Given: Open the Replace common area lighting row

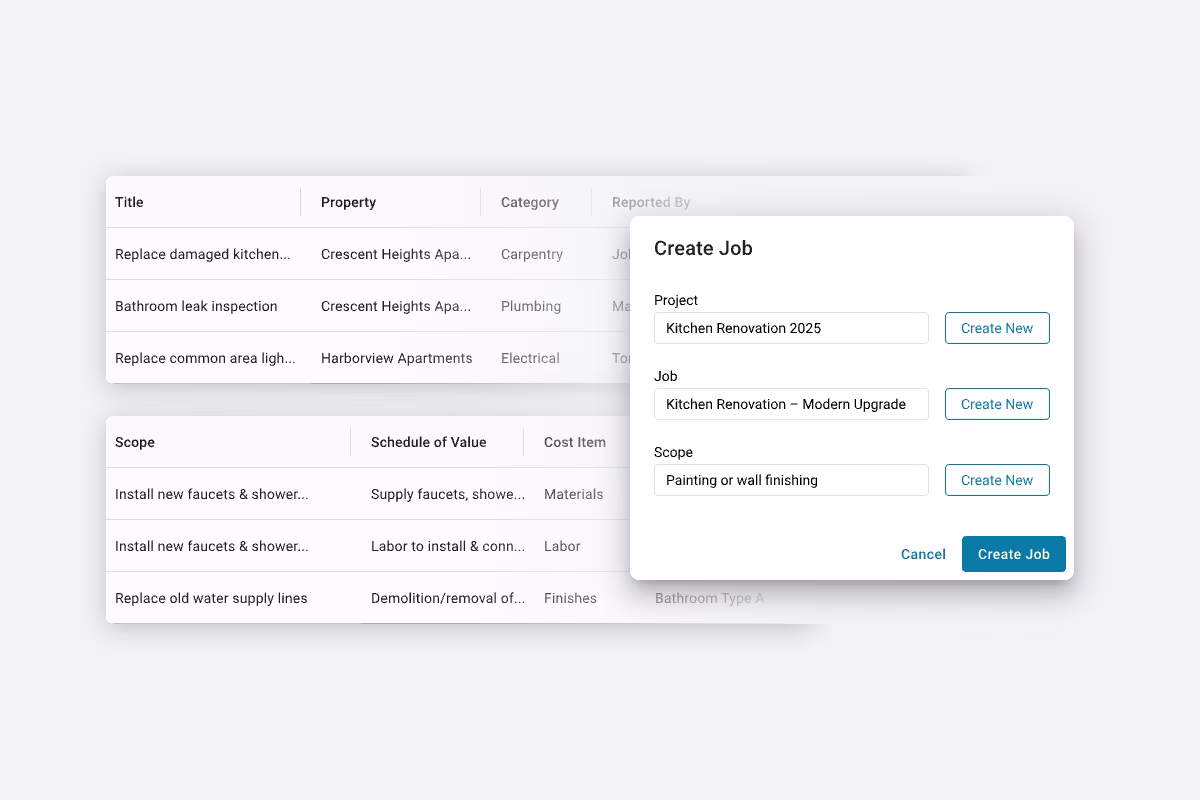Looking at the screenshot, I should click(205, 358).
